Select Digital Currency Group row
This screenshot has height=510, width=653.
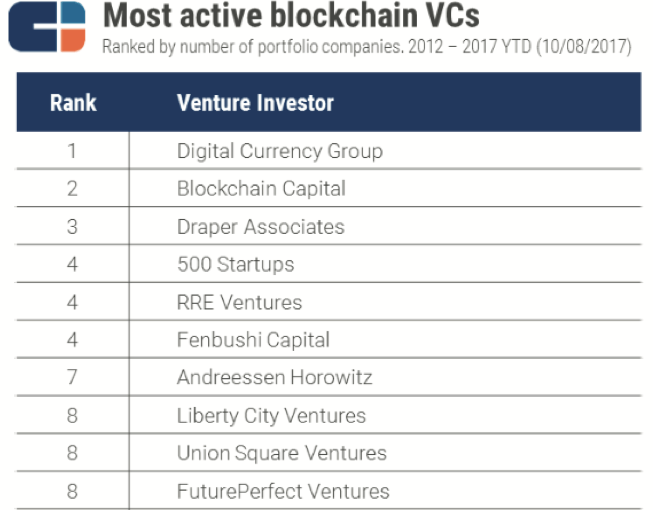click(329, 151)
